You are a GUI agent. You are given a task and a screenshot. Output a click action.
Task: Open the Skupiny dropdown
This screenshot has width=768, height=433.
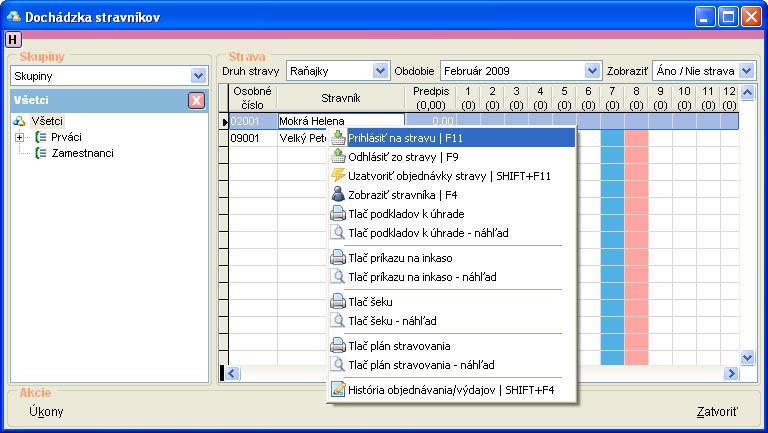(197, 76)
